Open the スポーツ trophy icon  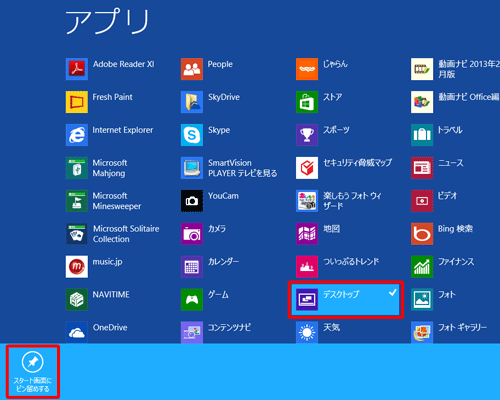coord(307,135)
